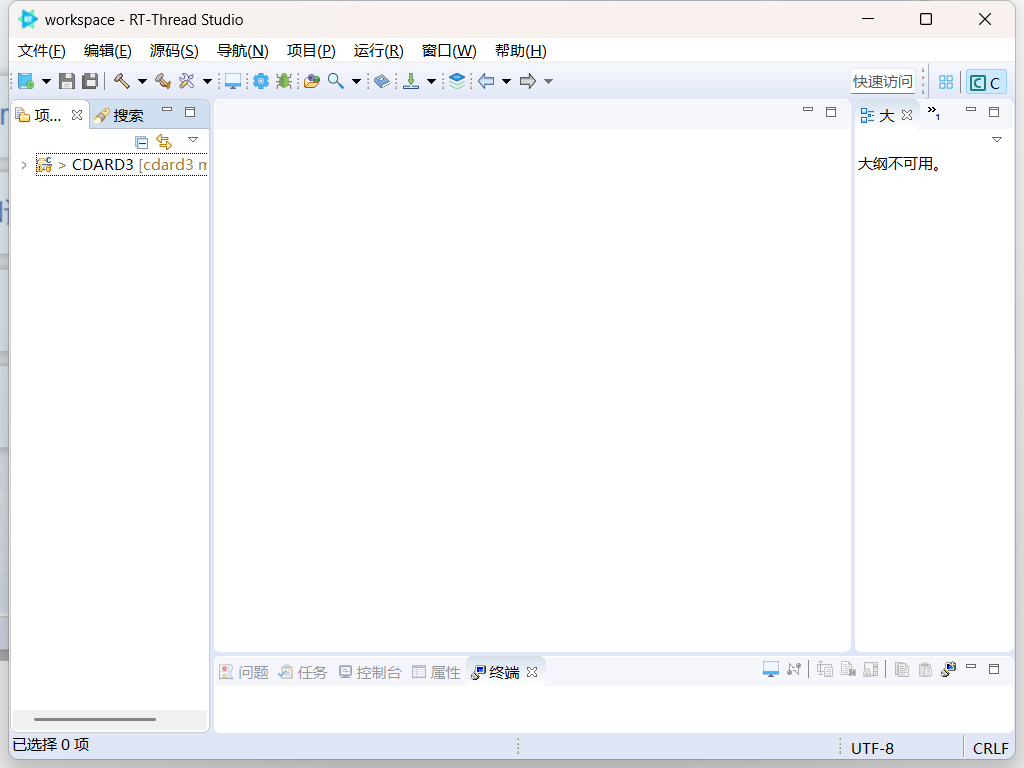The width and height of the screenshot is (1024, 768).
Task: Expand the CDARD3 project node
Action: (x=23, y=164)
